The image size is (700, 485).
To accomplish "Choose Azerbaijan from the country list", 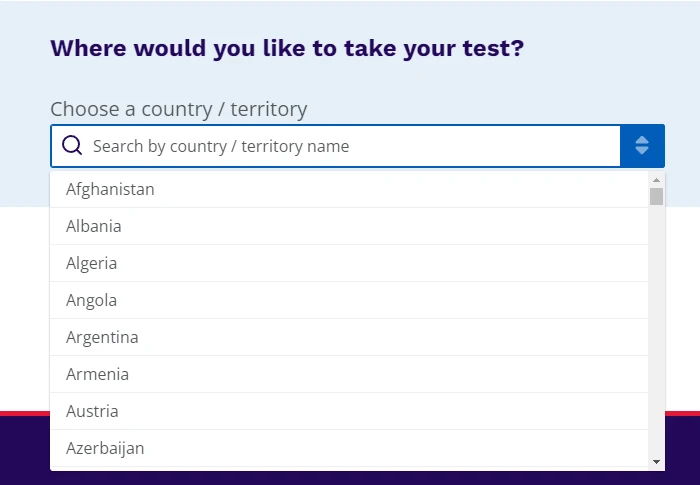I will coord(105,448).
